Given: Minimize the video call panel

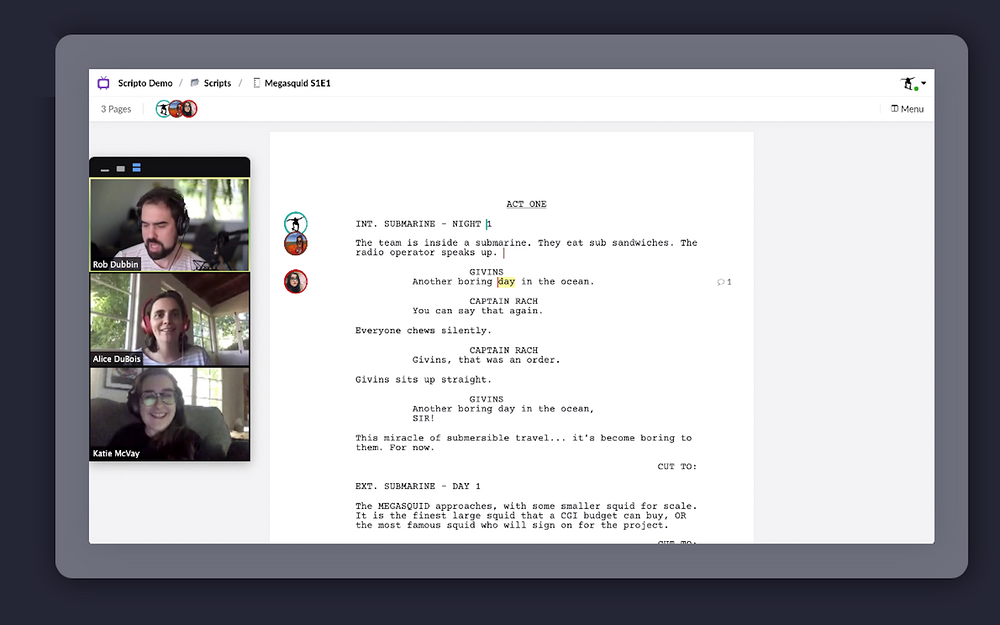Looking at the screenshot, I should (x=105, y=169).
